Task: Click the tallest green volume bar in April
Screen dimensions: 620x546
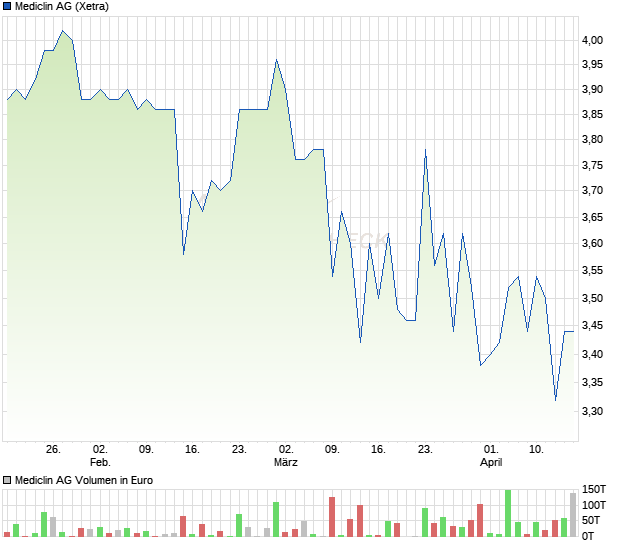Action: (x=508, y=513)
